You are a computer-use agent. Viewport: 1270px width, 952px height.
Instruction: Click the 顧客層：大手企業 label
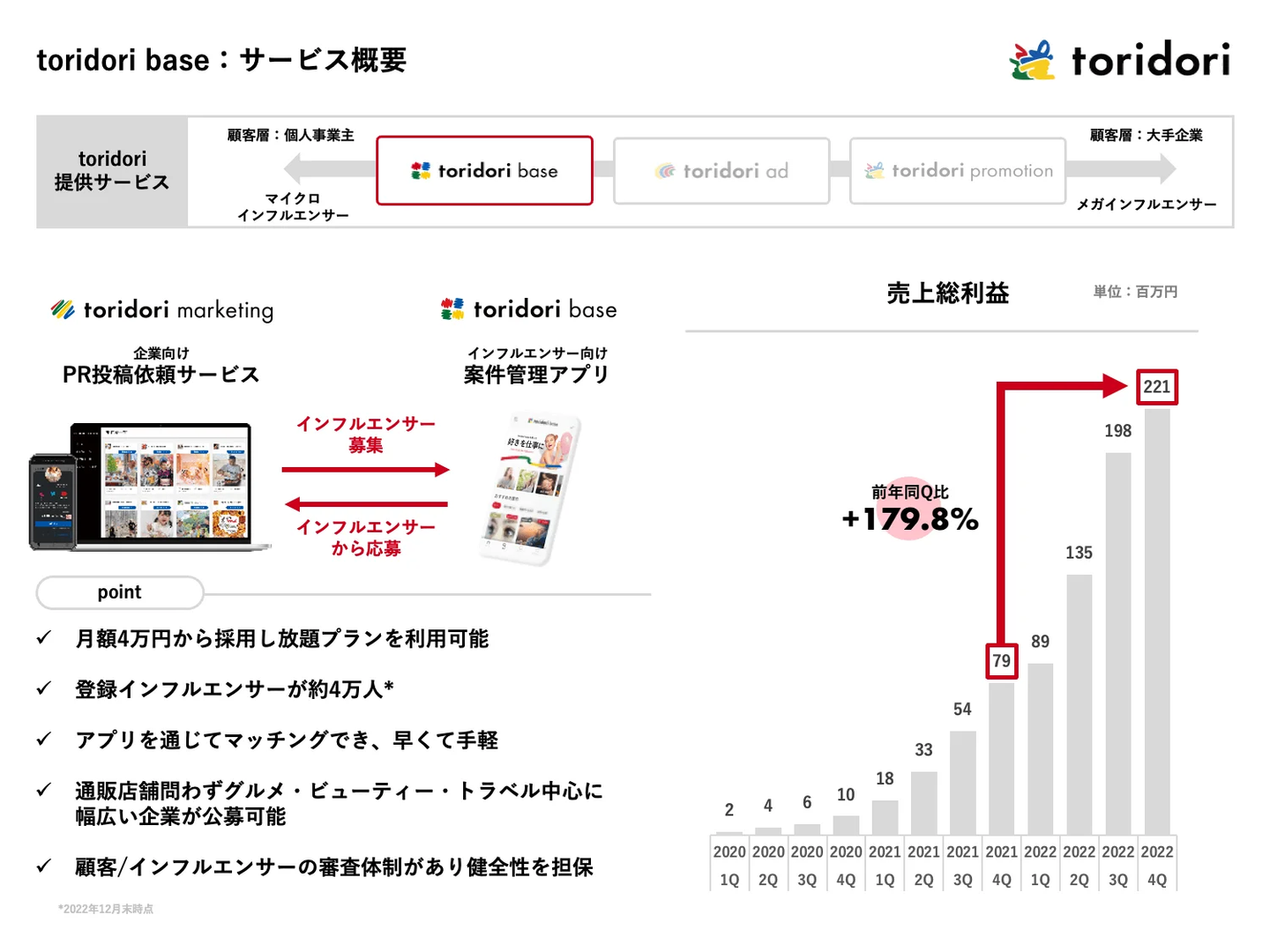(x=1147, y=135)
